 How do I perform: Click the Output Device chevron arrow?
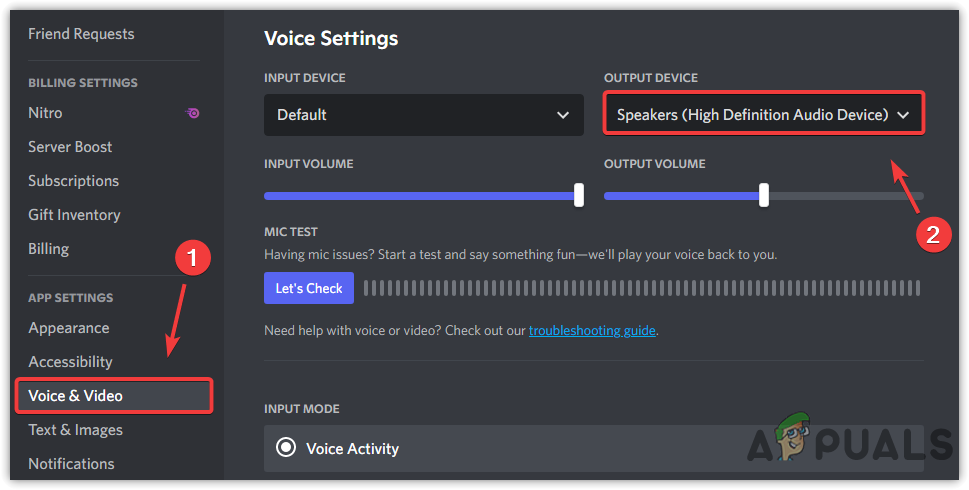(903, 115)
